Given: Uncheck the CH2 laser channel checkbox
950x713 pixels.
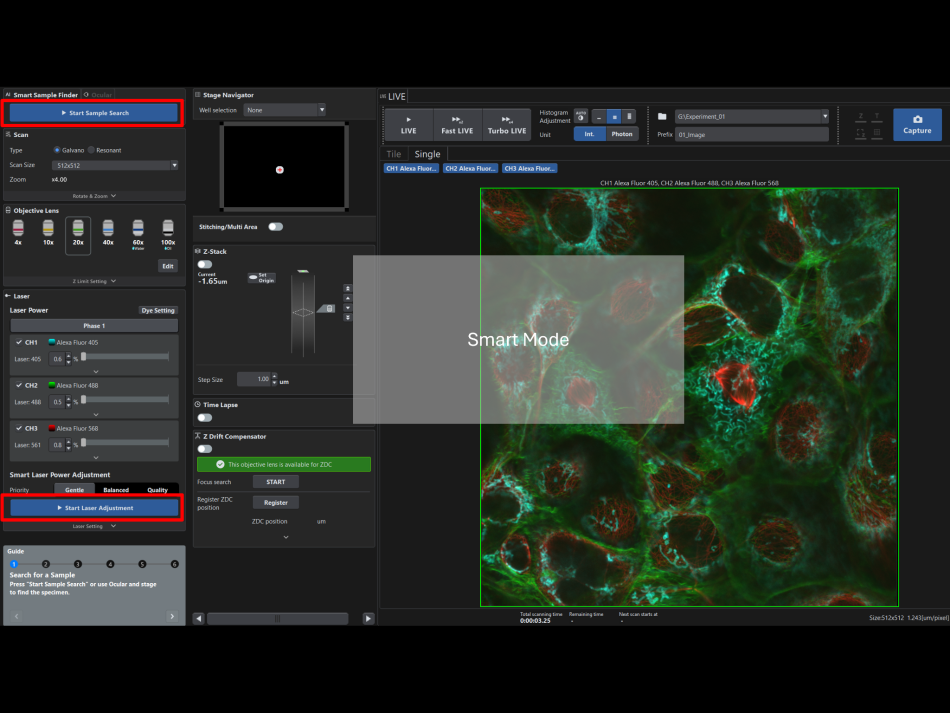Looking at the screenshot, I should 18,385.
